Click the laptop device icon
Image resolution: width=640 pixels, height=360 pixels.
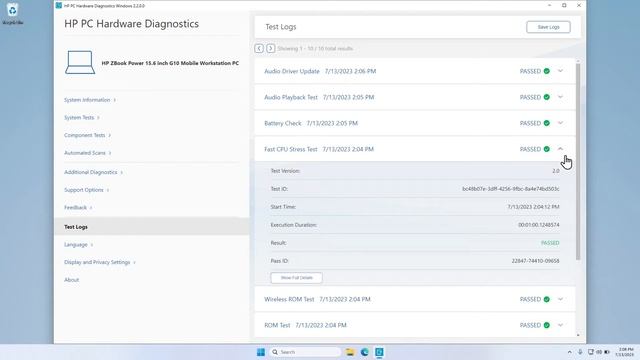pos(80,62)
